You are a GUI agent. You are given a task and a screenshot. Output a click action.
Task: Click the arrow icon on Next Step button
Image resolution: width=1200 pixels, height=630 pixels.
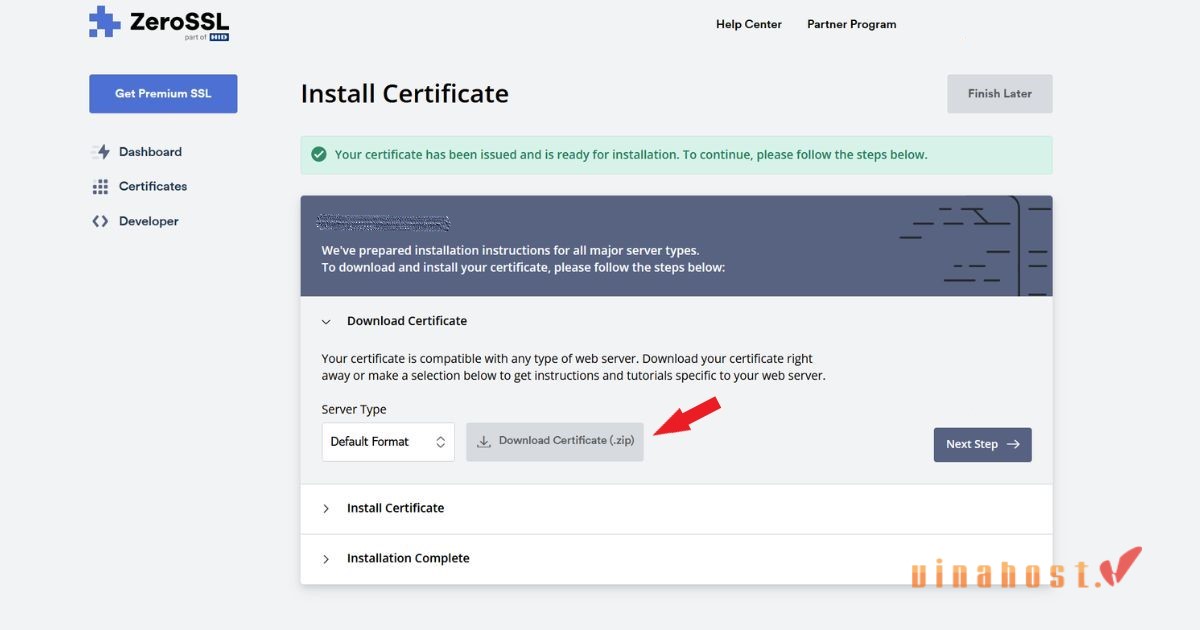coord(1011,444)
